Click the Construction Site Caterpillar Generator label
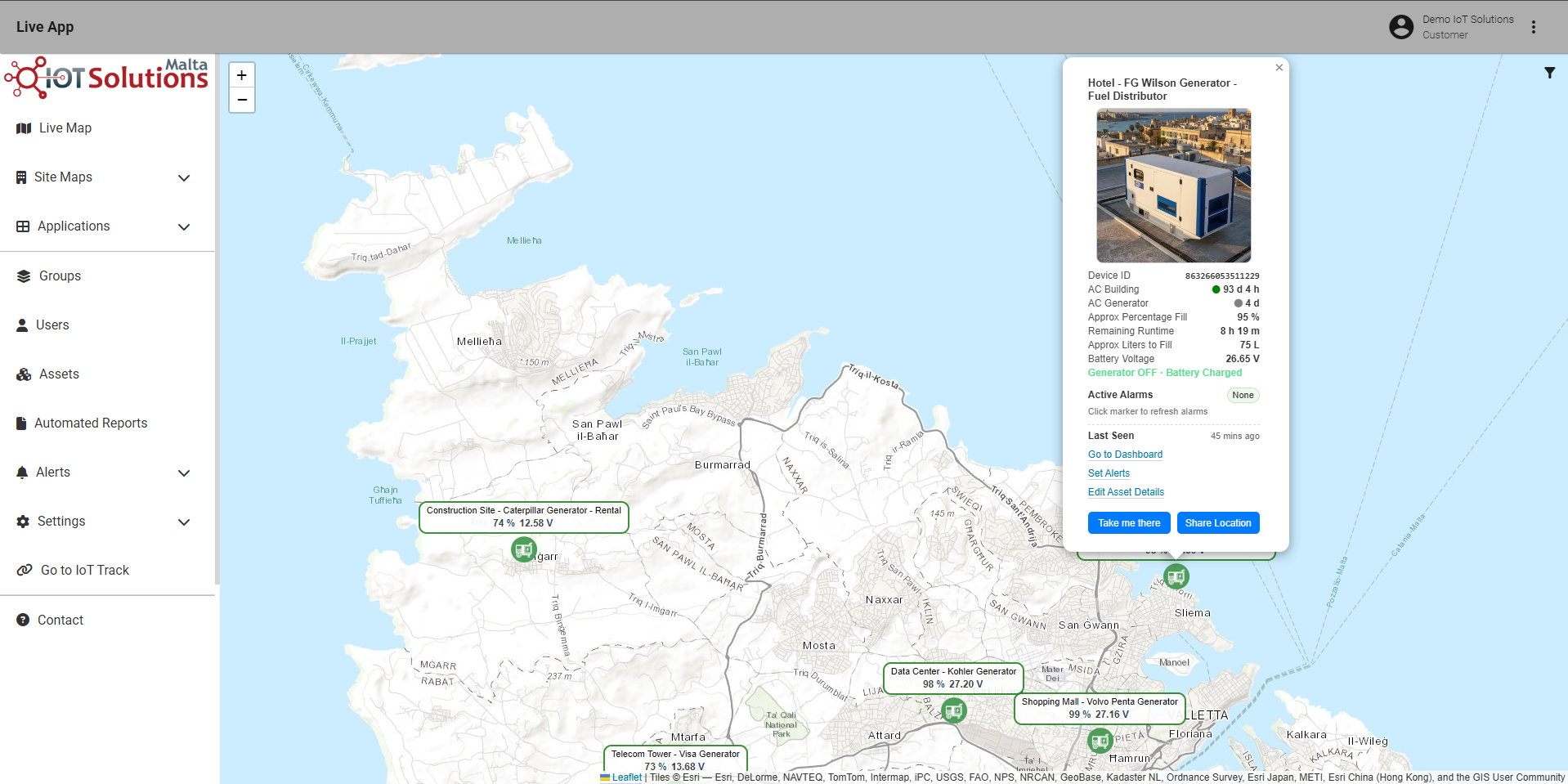 524,517
